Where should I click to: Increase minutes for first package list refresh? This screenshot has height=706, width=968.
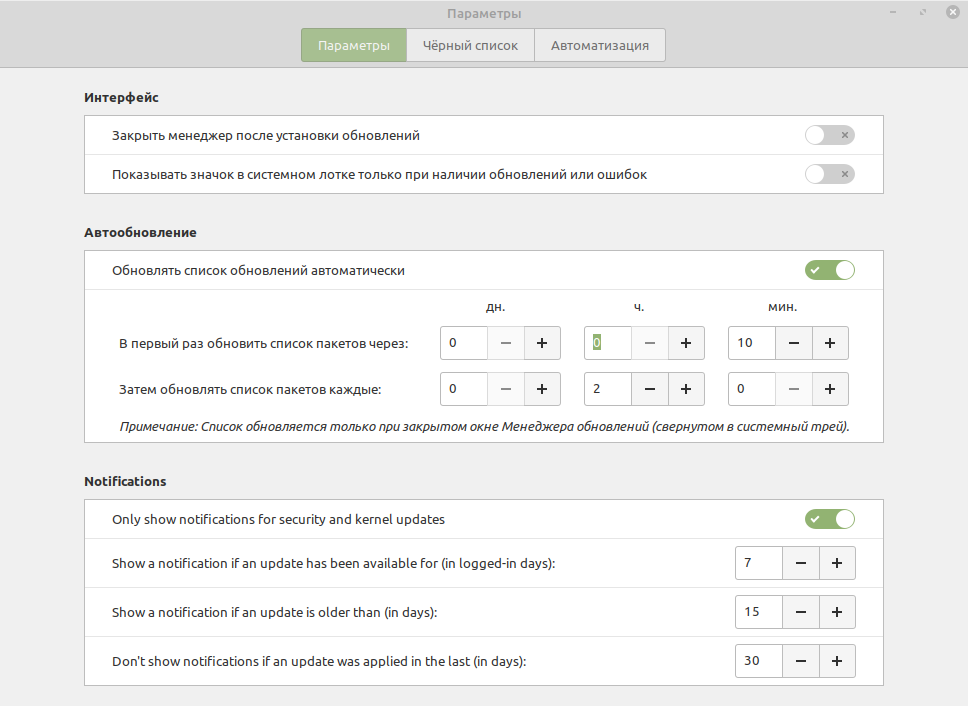[x=830, y=343]
